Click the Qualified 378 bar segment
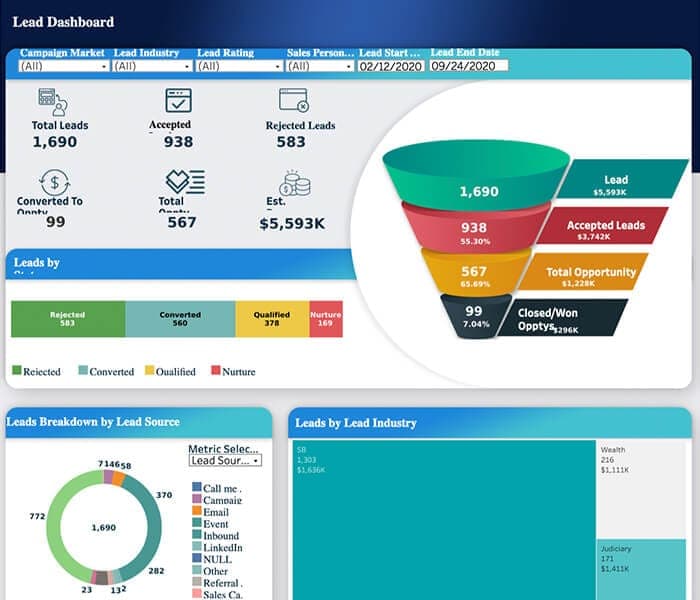 [x=272, y=319]
